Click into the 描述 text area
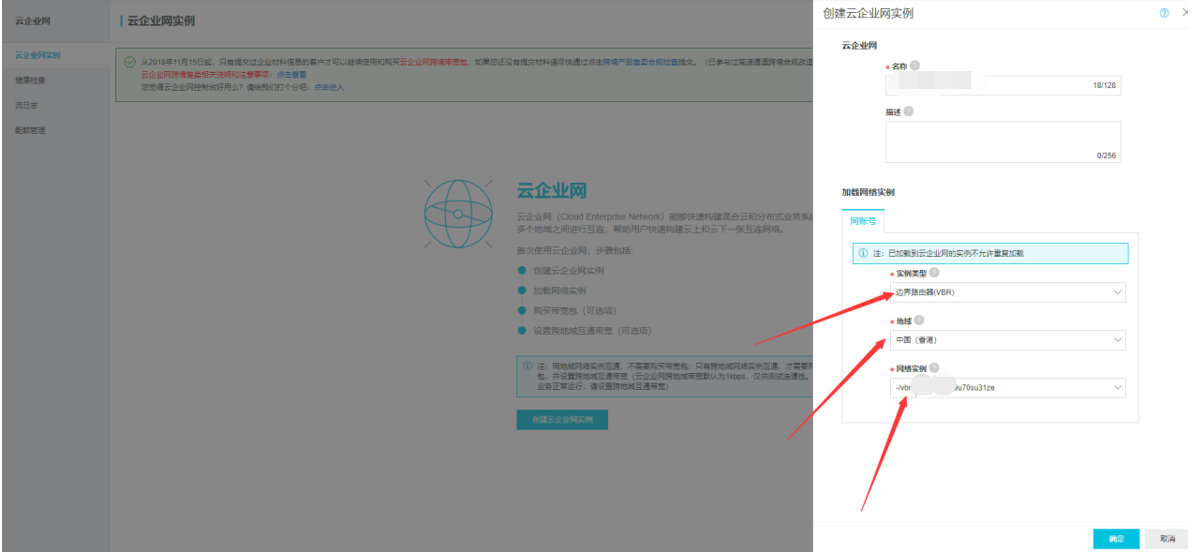 1004,141
